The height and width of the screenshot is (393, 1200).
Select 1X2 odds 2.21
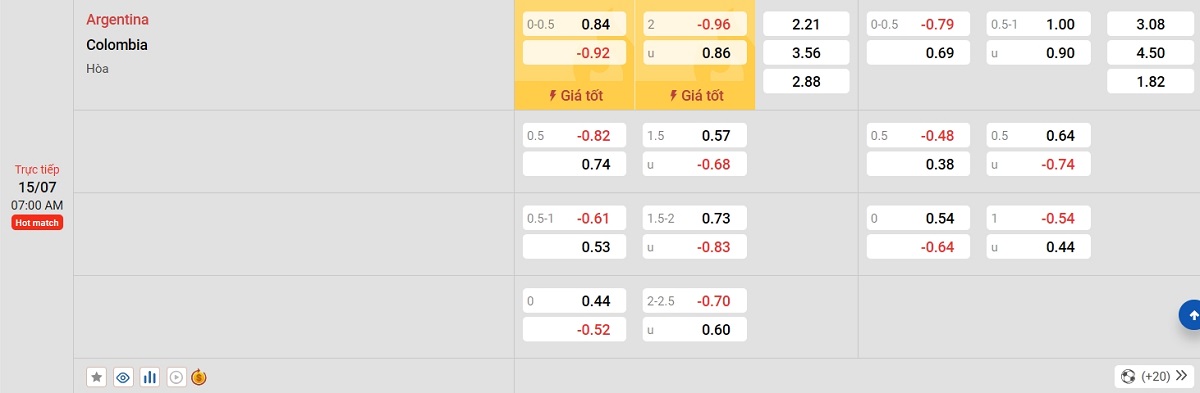806,24
